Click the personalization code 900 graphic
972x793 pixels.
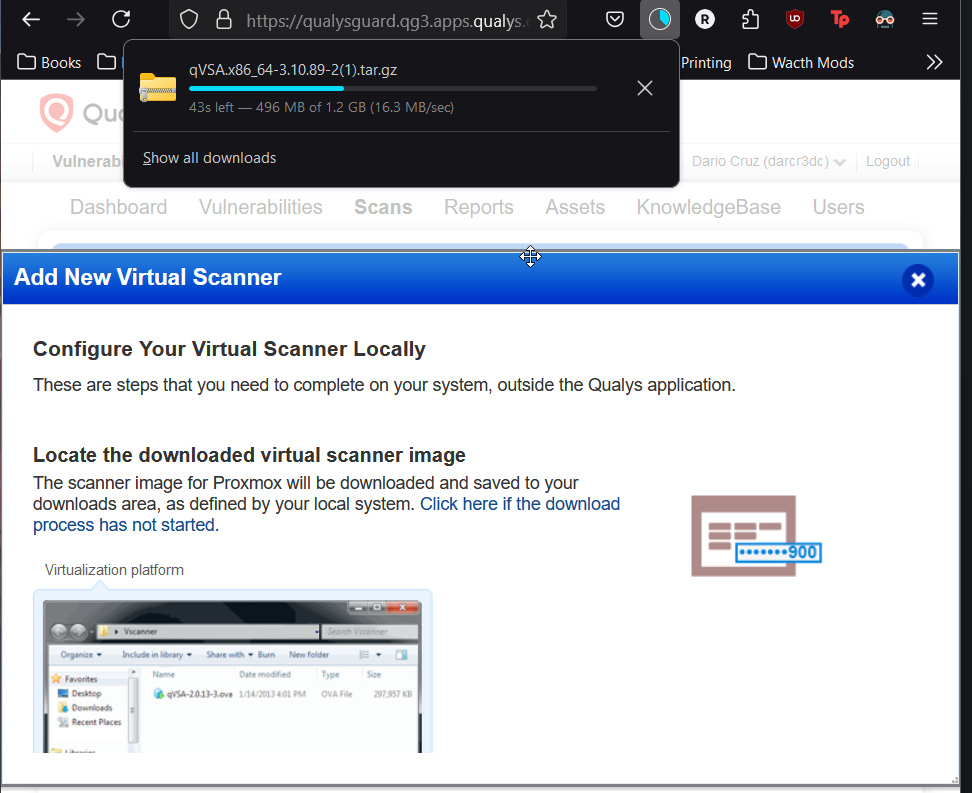756,536
